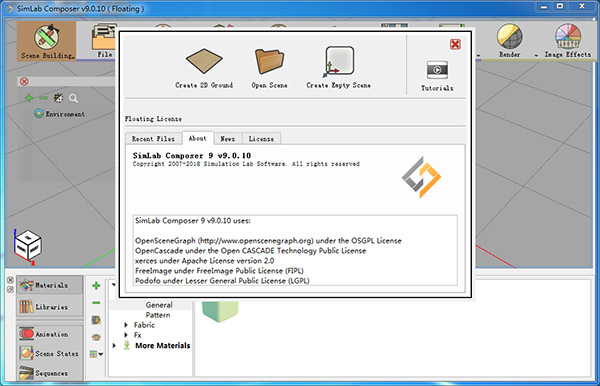
Task: Remove material with green minus
Action: [96, 303]
